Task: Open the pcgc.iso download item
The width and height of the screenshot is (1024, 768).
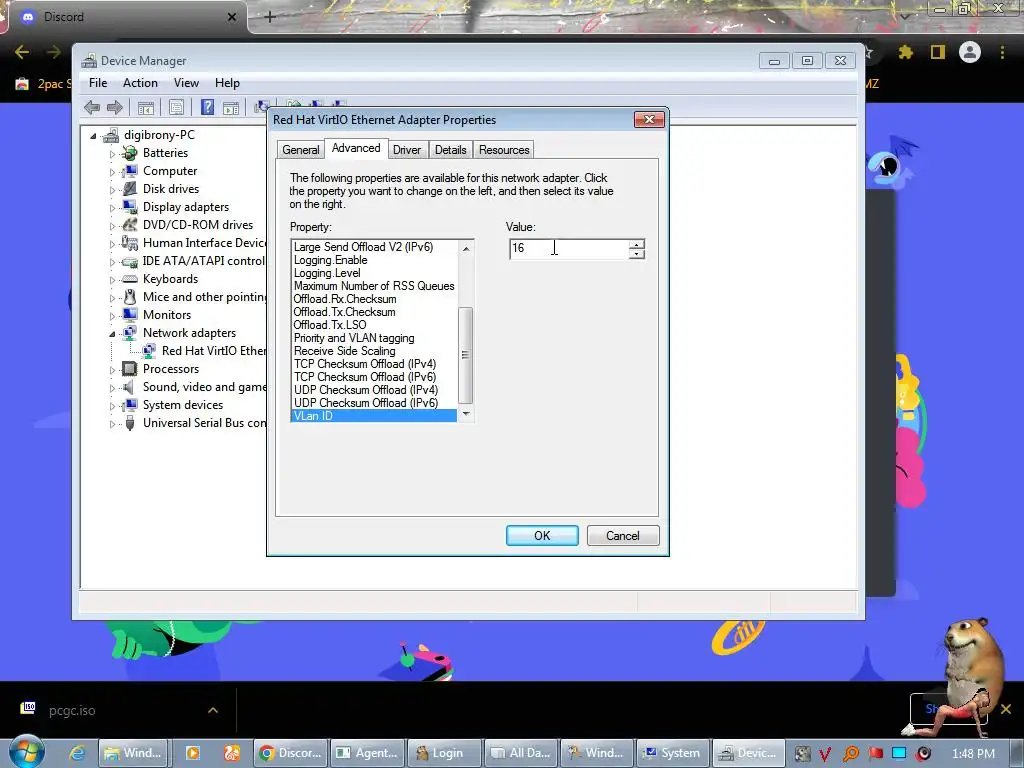Action: (72, 710)
